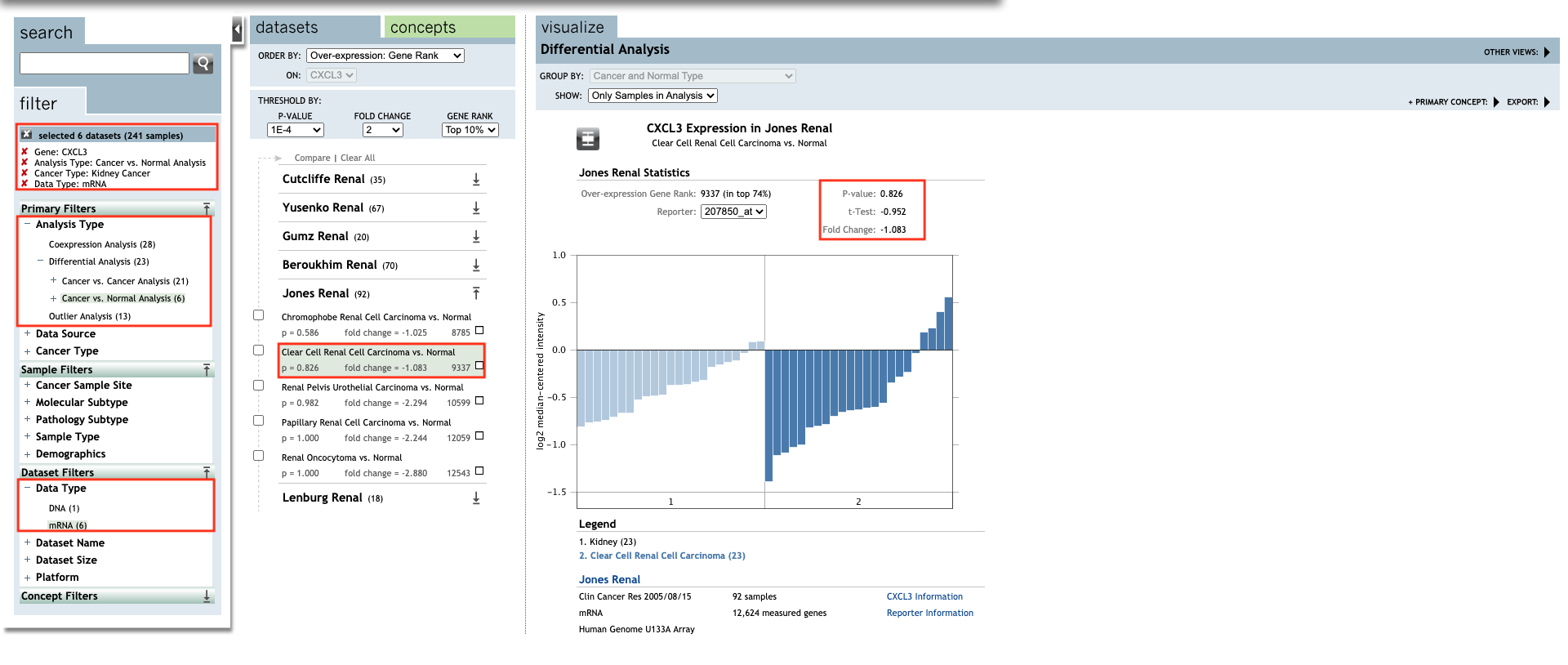The height and width of the screenshot is (665, 1568).
Task: Select the visualize tab
Action: [x=577, y=27]
